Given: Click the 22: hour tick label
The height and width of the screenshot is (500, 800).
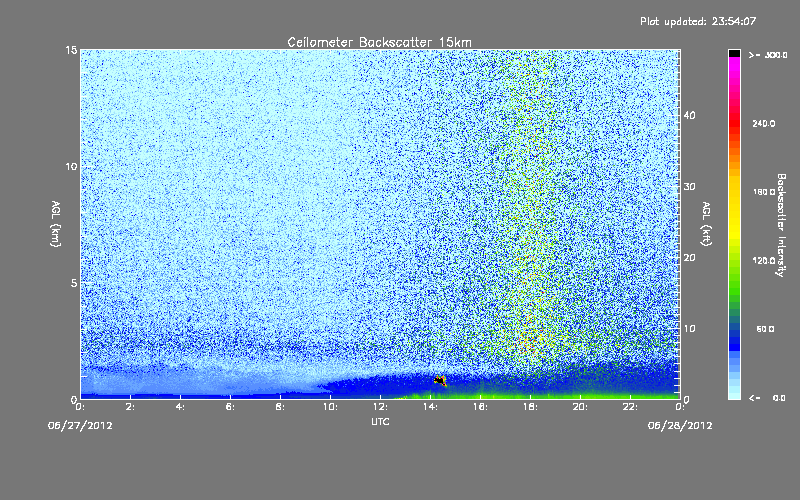Looking at the screenshot, I should click(631, 407).
